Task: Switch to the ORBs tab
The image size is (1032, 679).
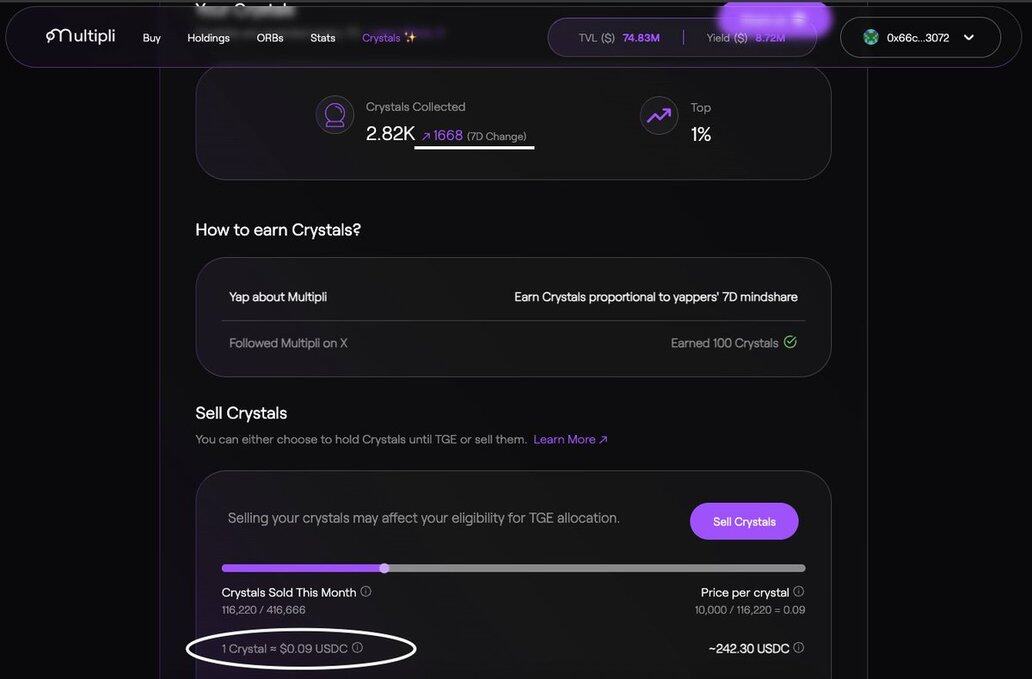Action: click(x=270, y=38)
